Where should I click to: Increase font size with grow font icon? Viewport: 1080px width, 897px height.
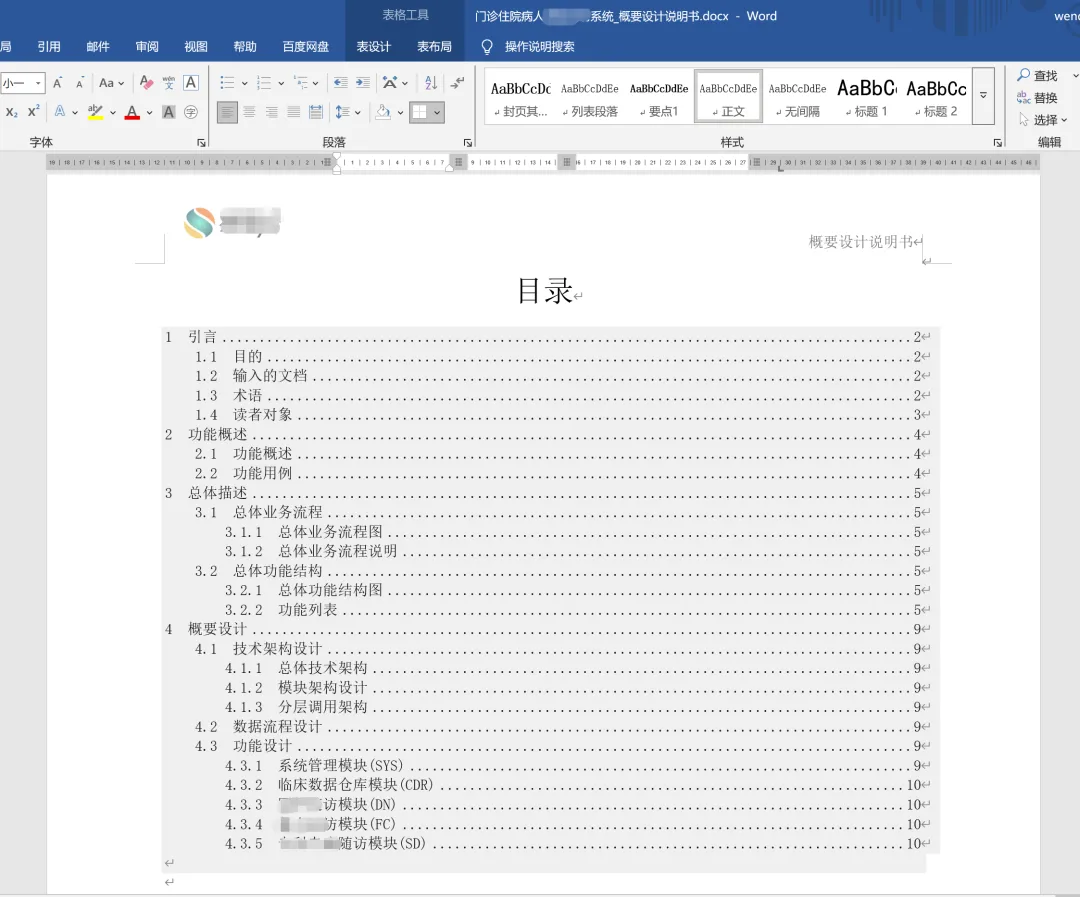click(58, 83)
